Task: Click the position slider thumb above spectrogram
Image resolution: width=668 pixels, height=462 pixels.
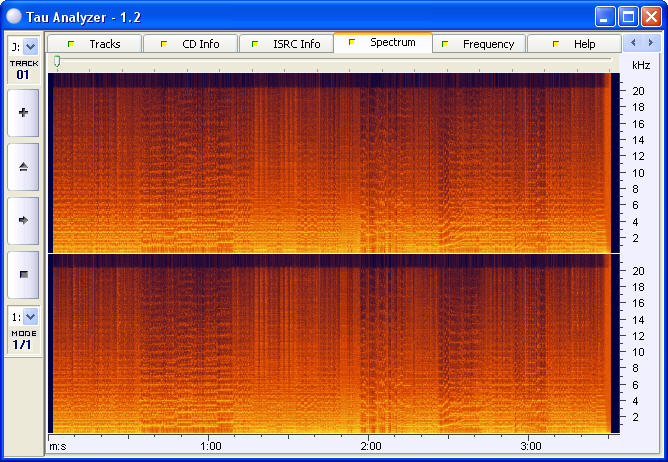Action: tap(57, 62)
